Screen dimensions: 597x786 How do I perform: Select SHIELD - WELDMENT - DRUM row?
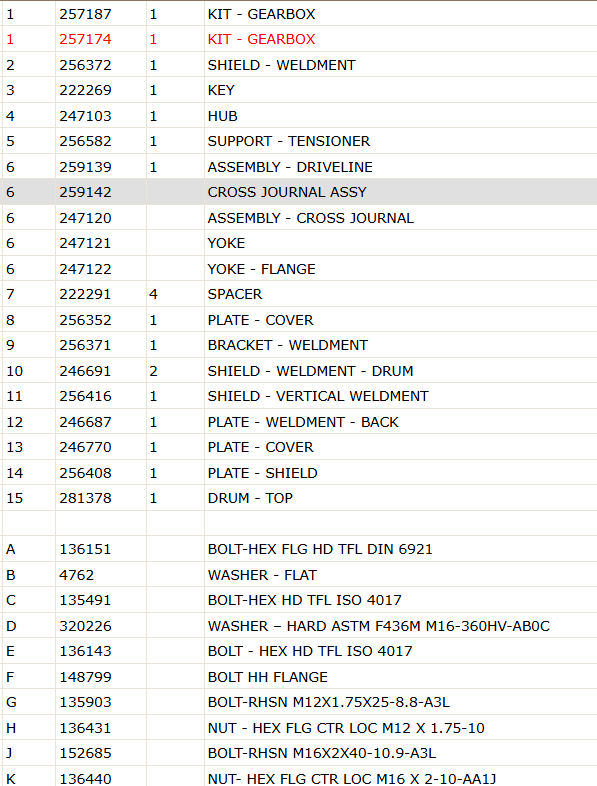(x=299, y=371)
